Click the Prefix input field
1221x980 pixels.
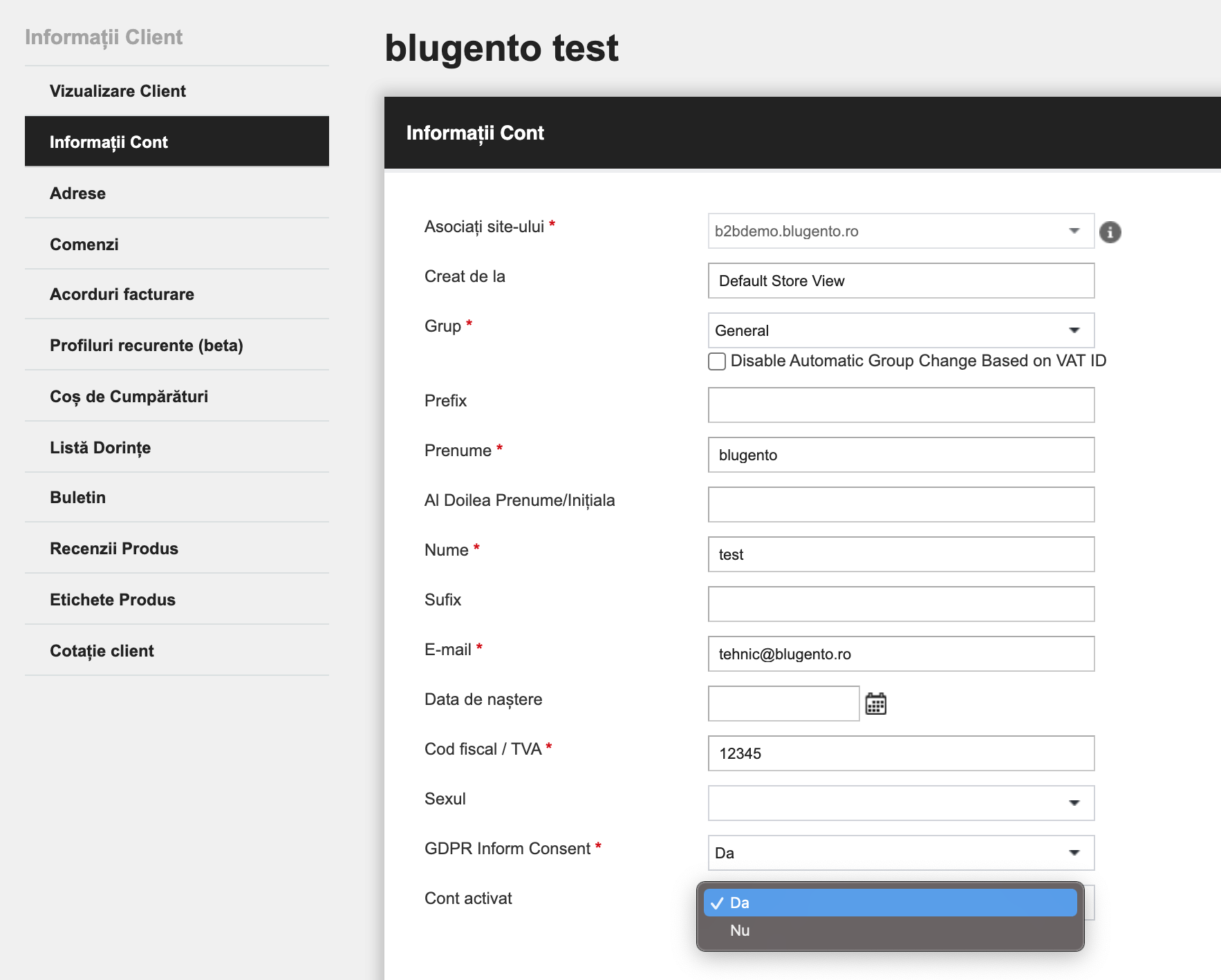(x=901, y=405)
